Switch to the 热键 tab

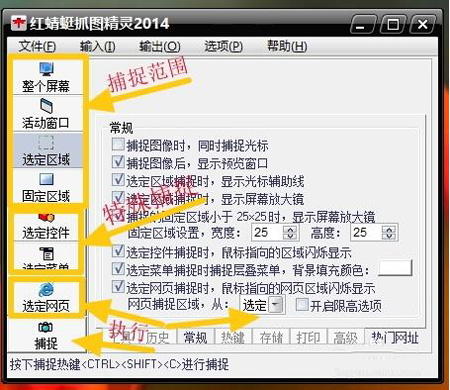(x=233, y=338)
